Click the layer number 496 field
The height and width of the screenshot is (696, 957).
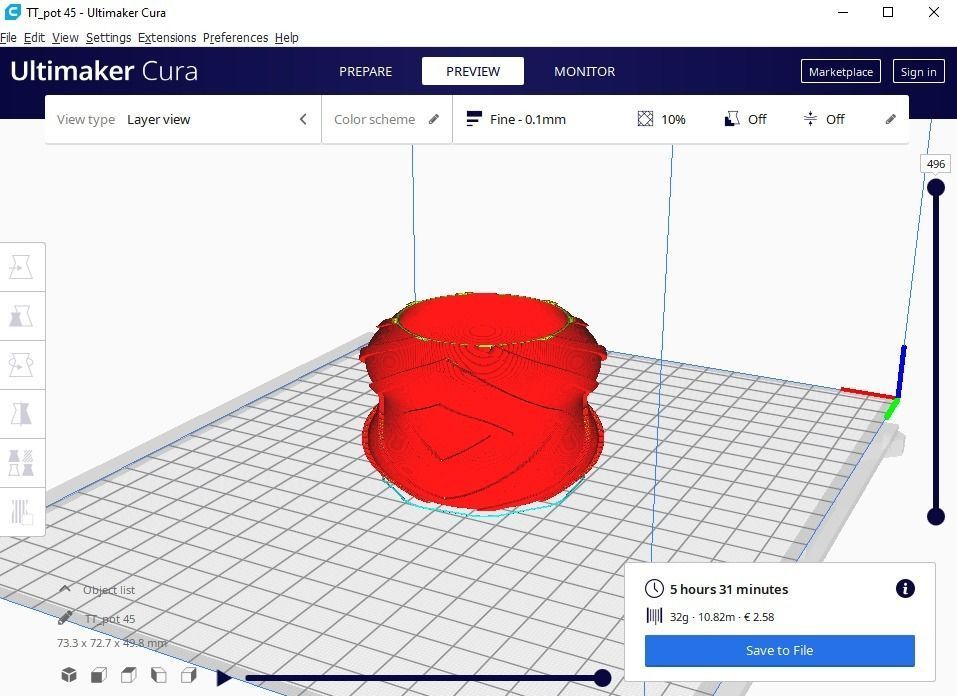pyautogui.click(x=935, y=164)
